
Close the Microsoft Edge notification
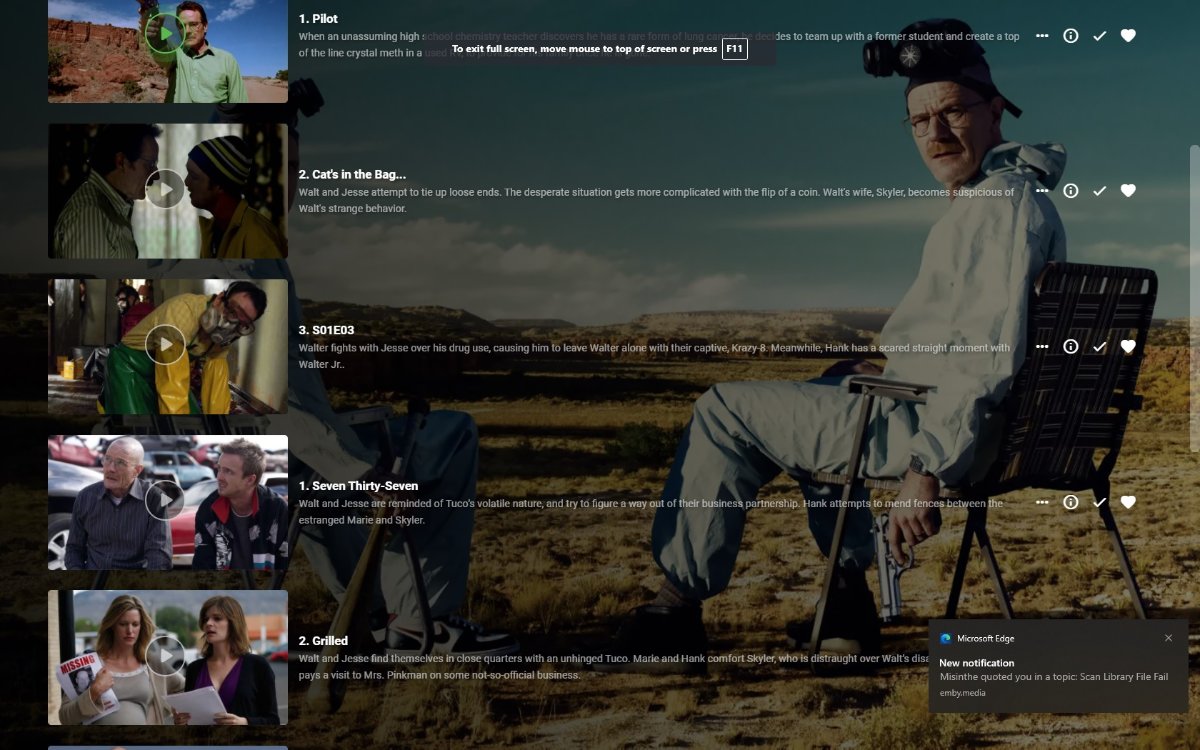(x=1168, y=638)
